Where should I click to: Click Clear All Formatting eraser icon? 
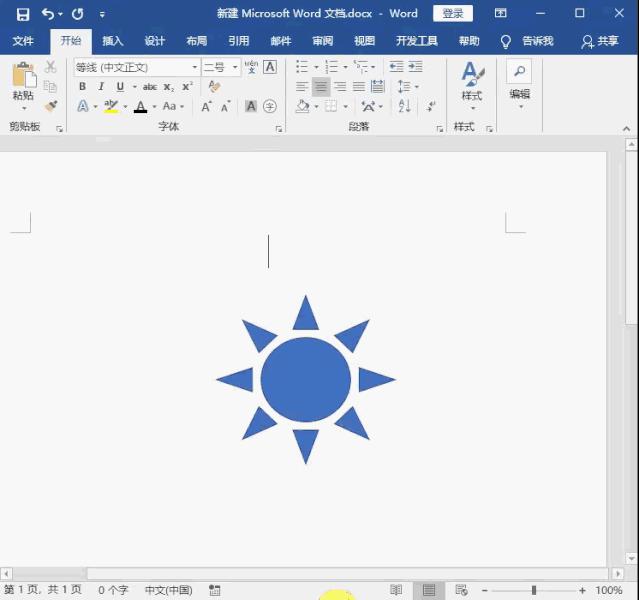pyautogui.click(x=214, y=86)
